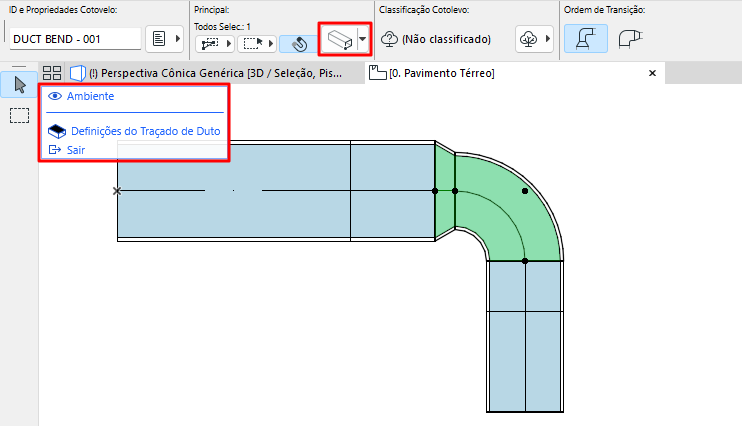Image resolution: width=742 pixels, height=426 pixels.
Task: Expand the marquee selection mode flyout arrow
Action: [271, 44]
